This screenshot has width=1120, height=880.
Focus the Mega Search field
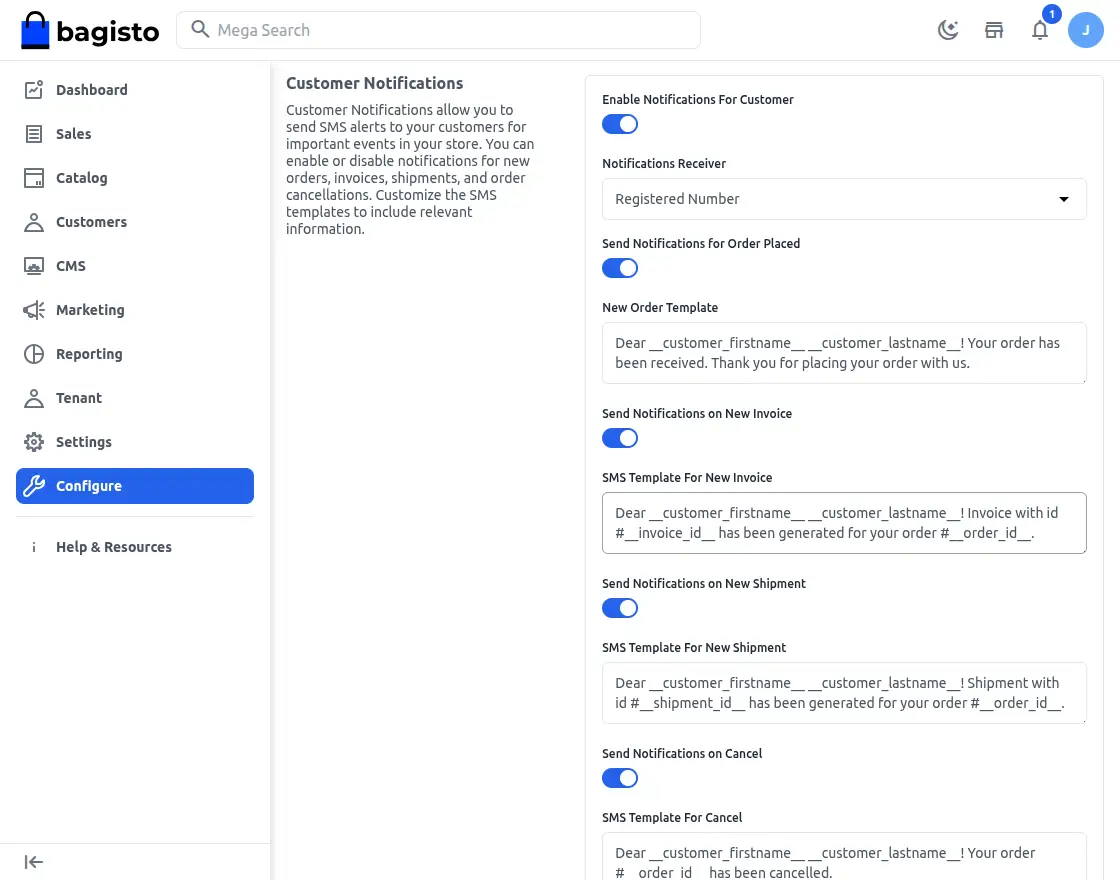tap(438, 30)
